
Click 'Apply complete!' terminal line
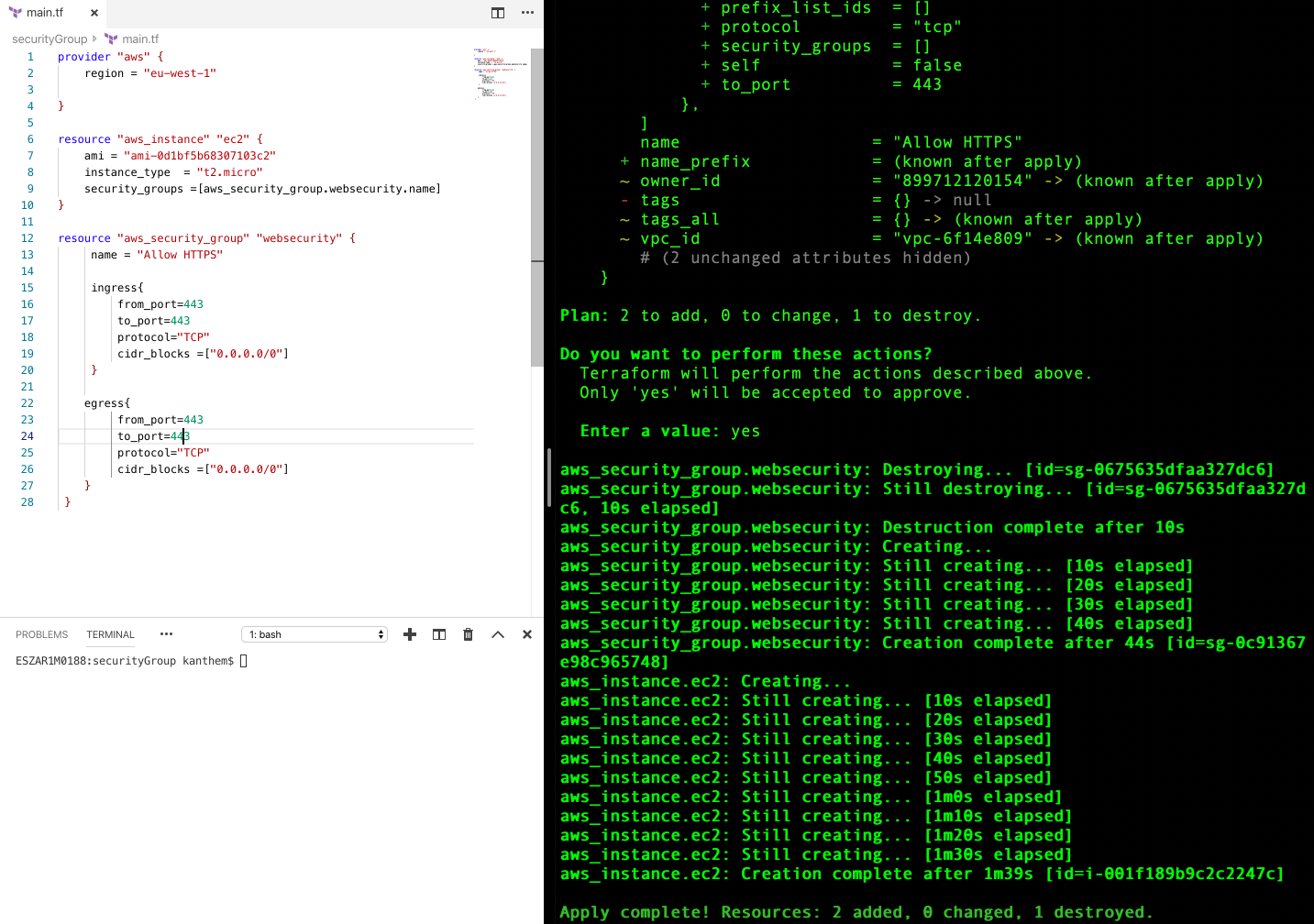[x=856, y=912]
